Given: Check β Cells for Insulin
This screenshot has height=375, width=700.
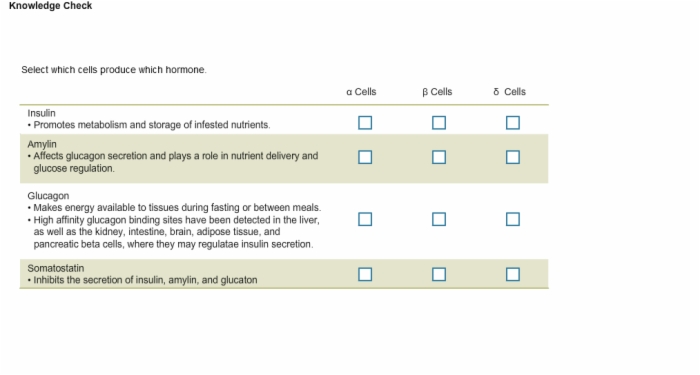Looking at the screenshot, I should coord(439,123).
